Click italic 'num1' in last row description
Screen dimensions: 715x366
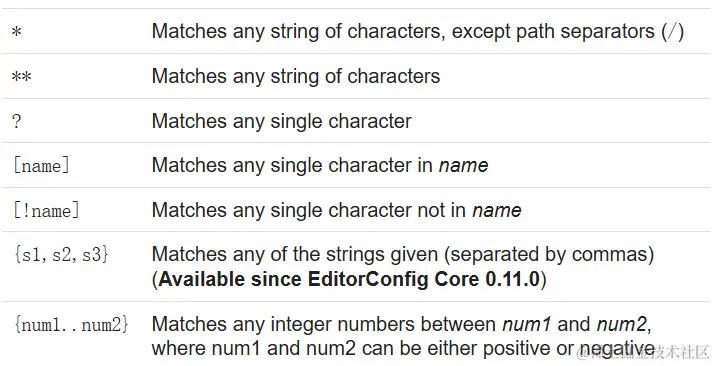tap(527, 325)
